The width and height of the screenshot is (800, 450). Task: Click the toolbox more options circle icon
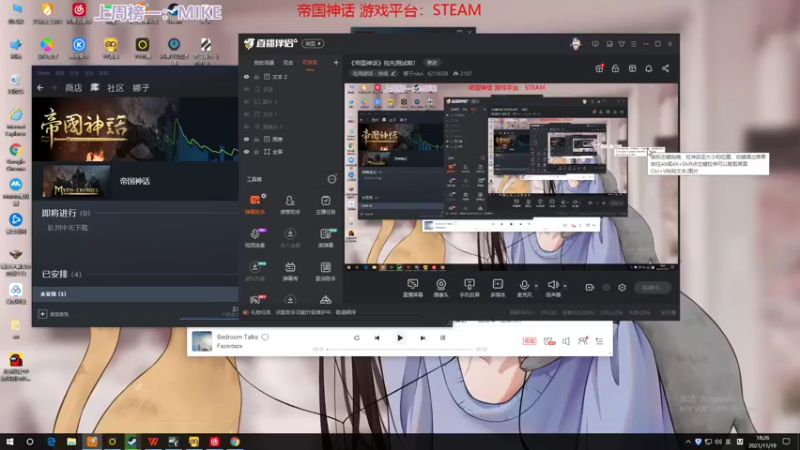(332, 179)
